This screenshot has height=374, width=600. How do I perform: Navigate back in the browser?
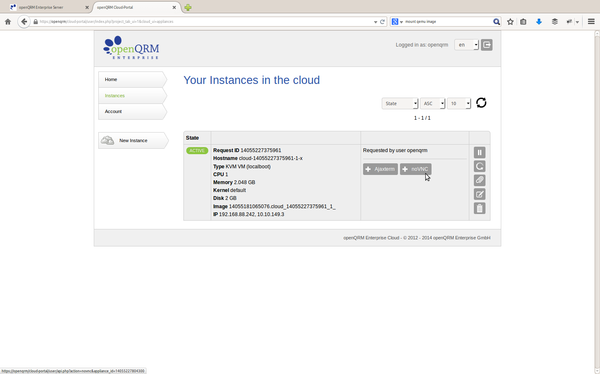pos(24,21)
